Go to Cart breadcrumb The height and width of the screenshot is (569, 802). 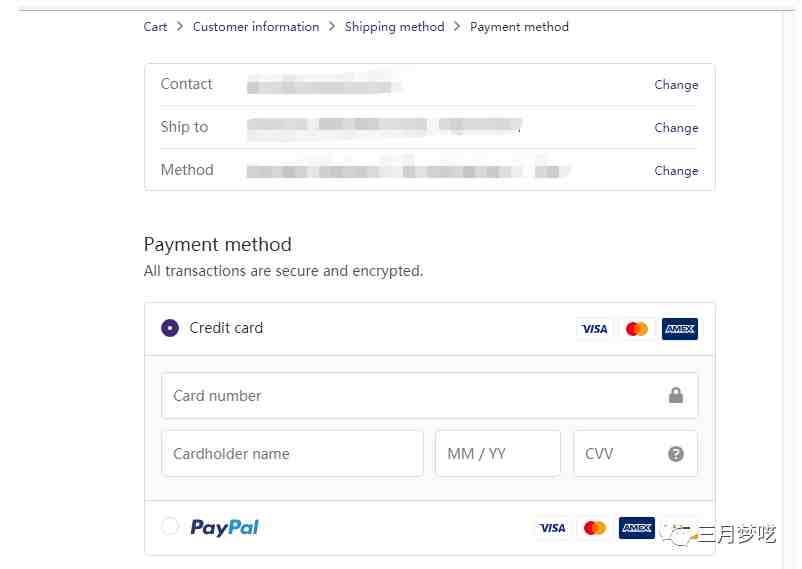click(155, 27)
